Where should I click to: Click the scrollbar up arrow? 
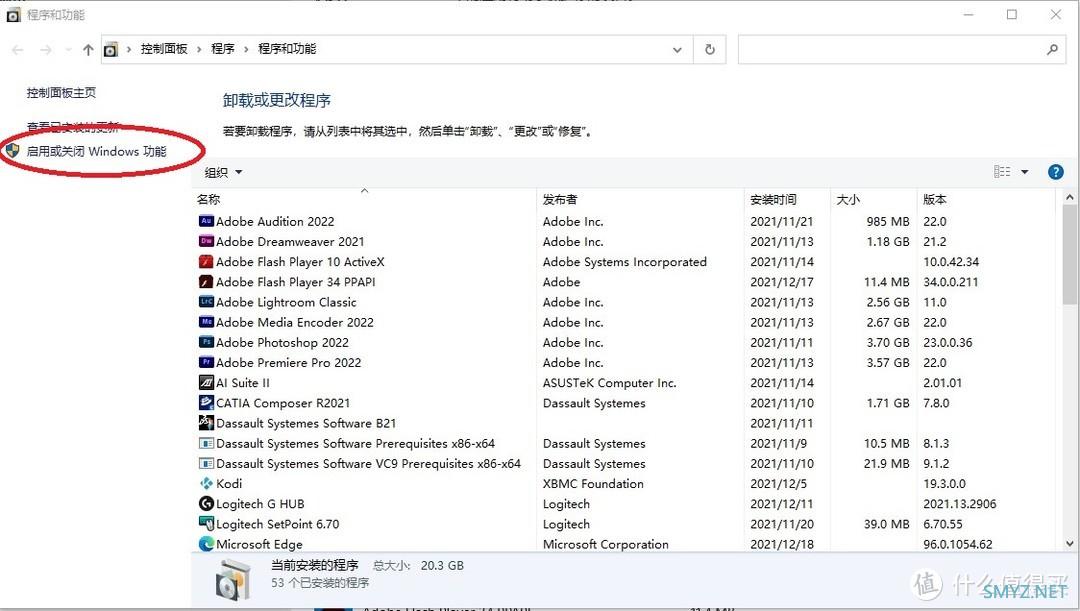(1069, 197)
